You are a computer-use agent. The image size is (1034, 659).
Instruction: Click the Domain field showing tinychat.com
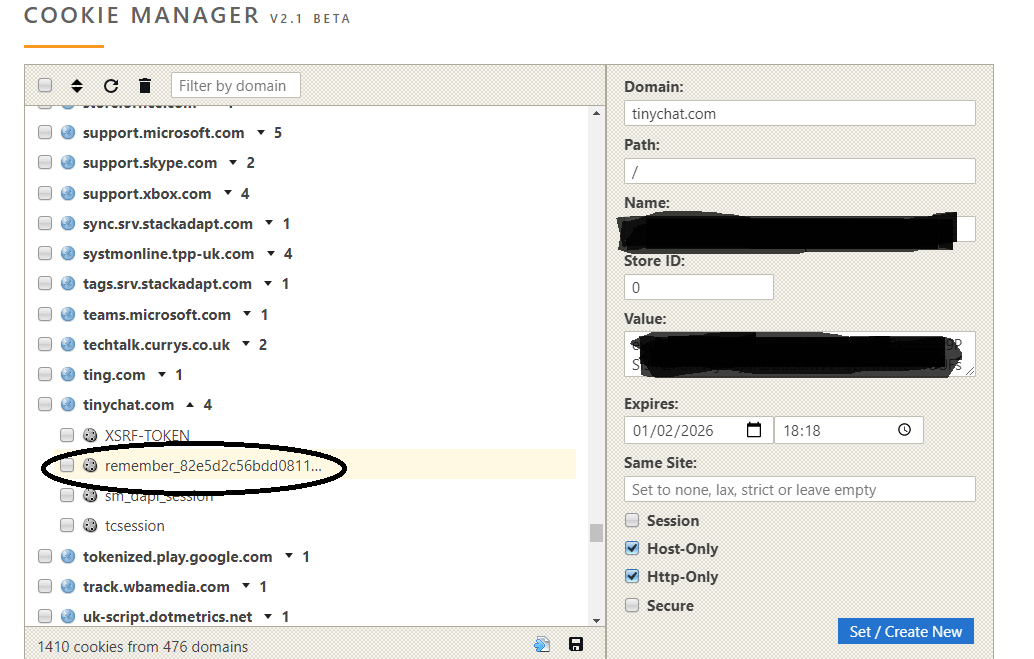tap(799, 113)
